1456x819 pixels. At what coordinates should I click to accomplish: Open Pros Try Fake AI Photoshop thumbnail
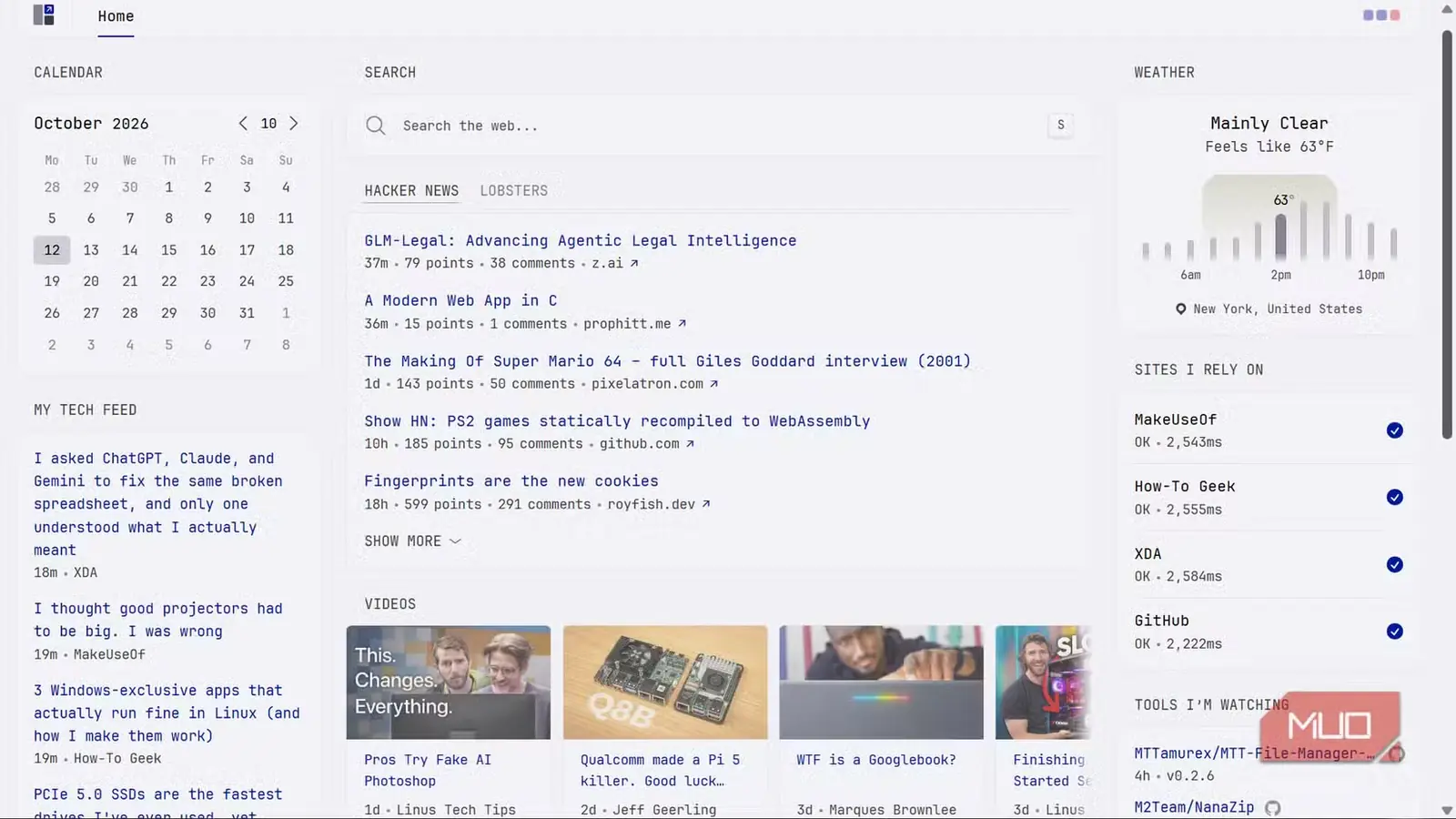(448, 682)
